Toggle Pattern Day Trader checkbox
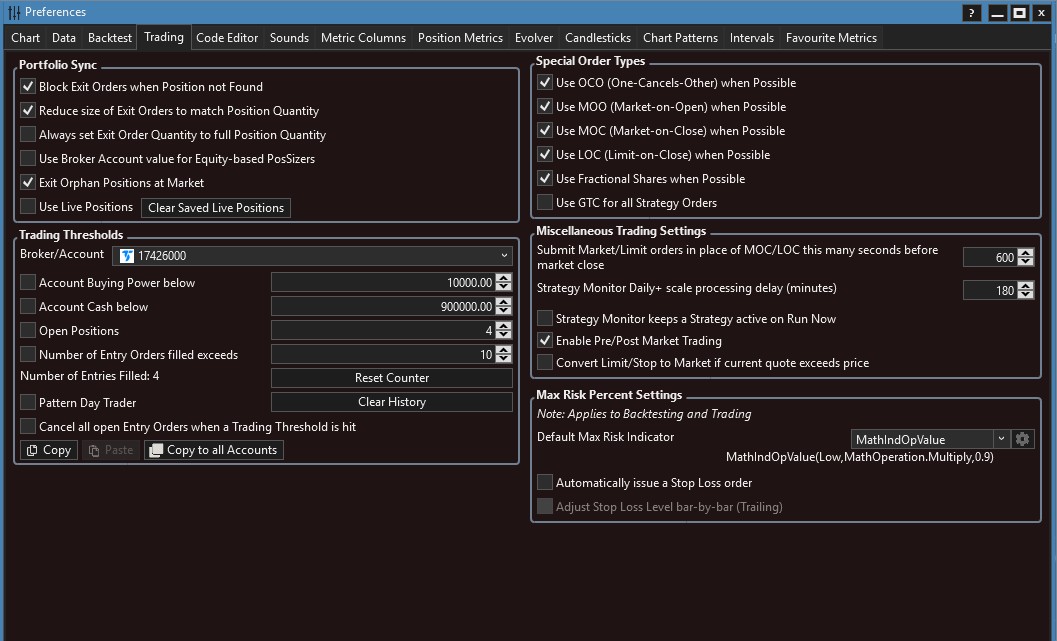Screen dimensions: 1057x641 (28, 402)
